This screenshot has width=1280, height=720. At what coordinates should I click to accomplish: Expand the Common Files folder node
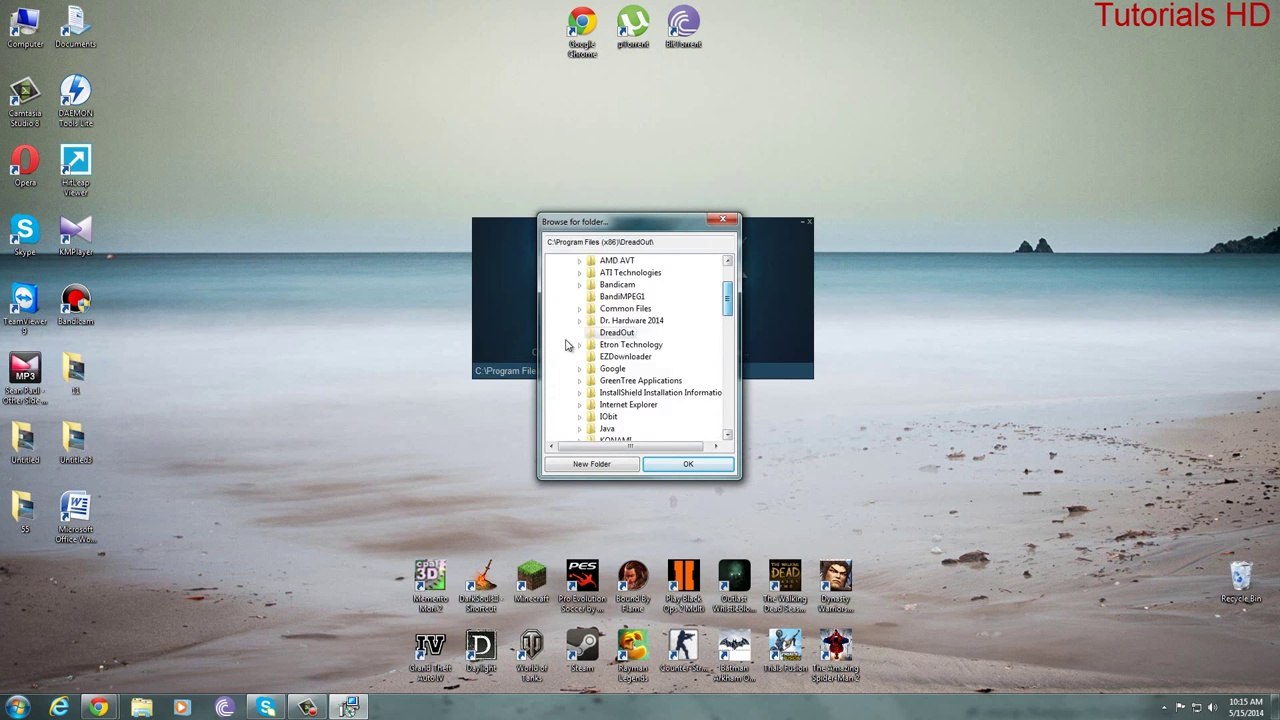coord(579,309)
